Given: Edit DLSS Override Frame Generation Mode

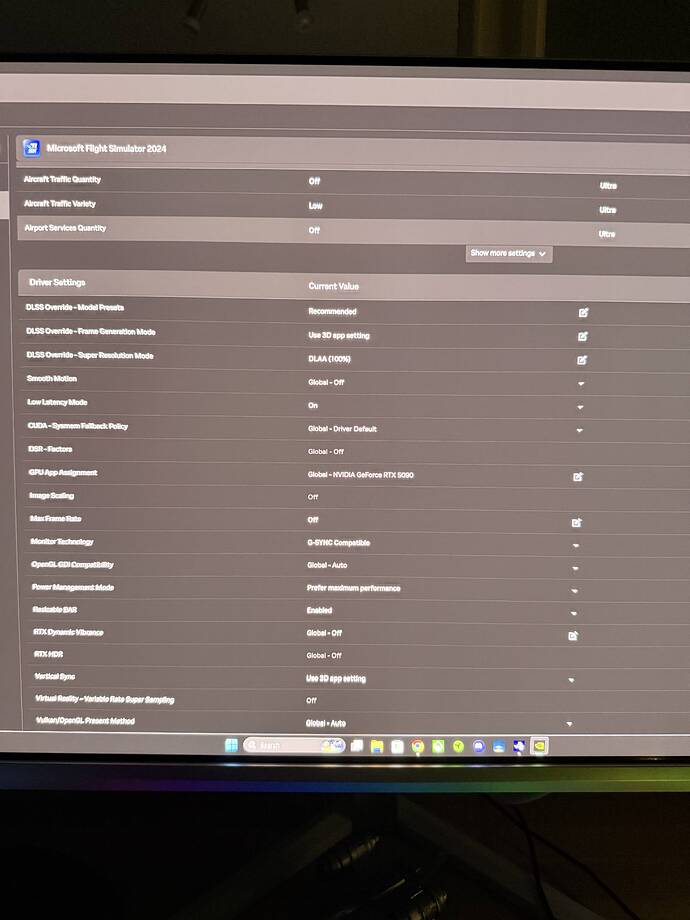Looking at the screenshot, I should (x=583, y=336).
